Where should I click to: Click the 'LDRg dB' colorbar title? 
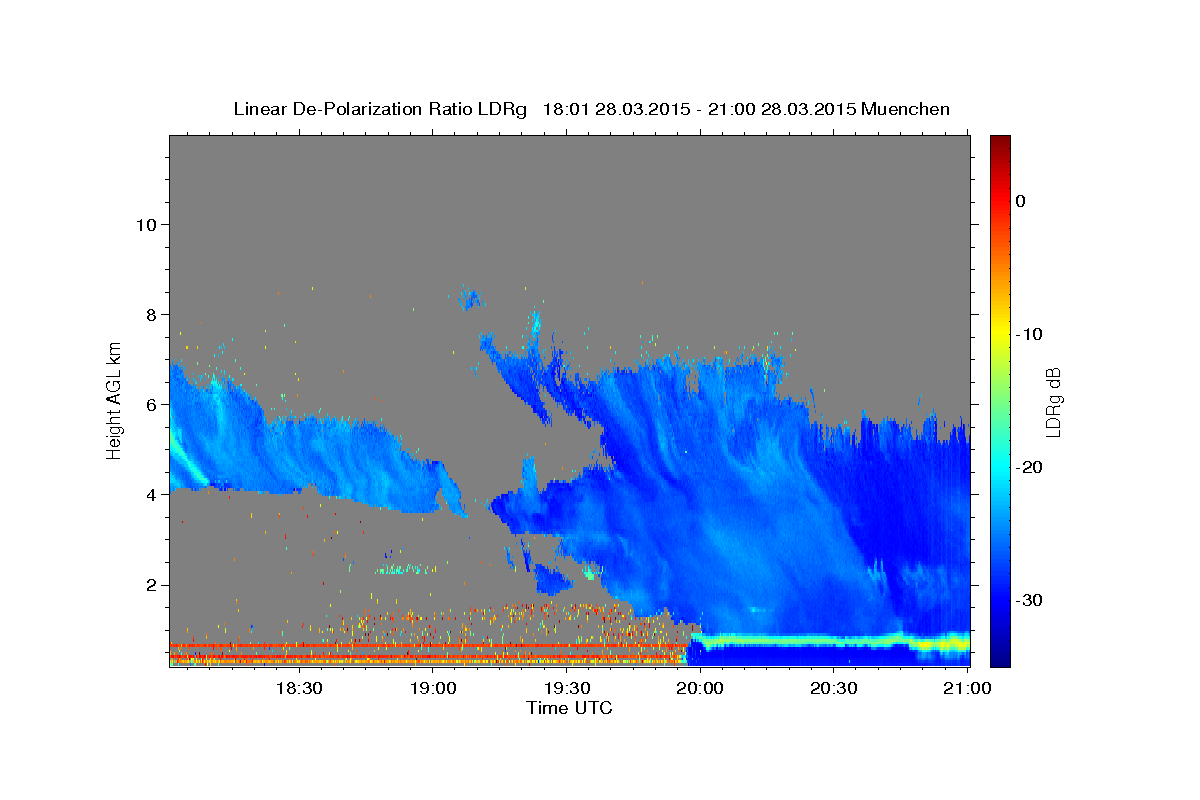click(1052, 401)
